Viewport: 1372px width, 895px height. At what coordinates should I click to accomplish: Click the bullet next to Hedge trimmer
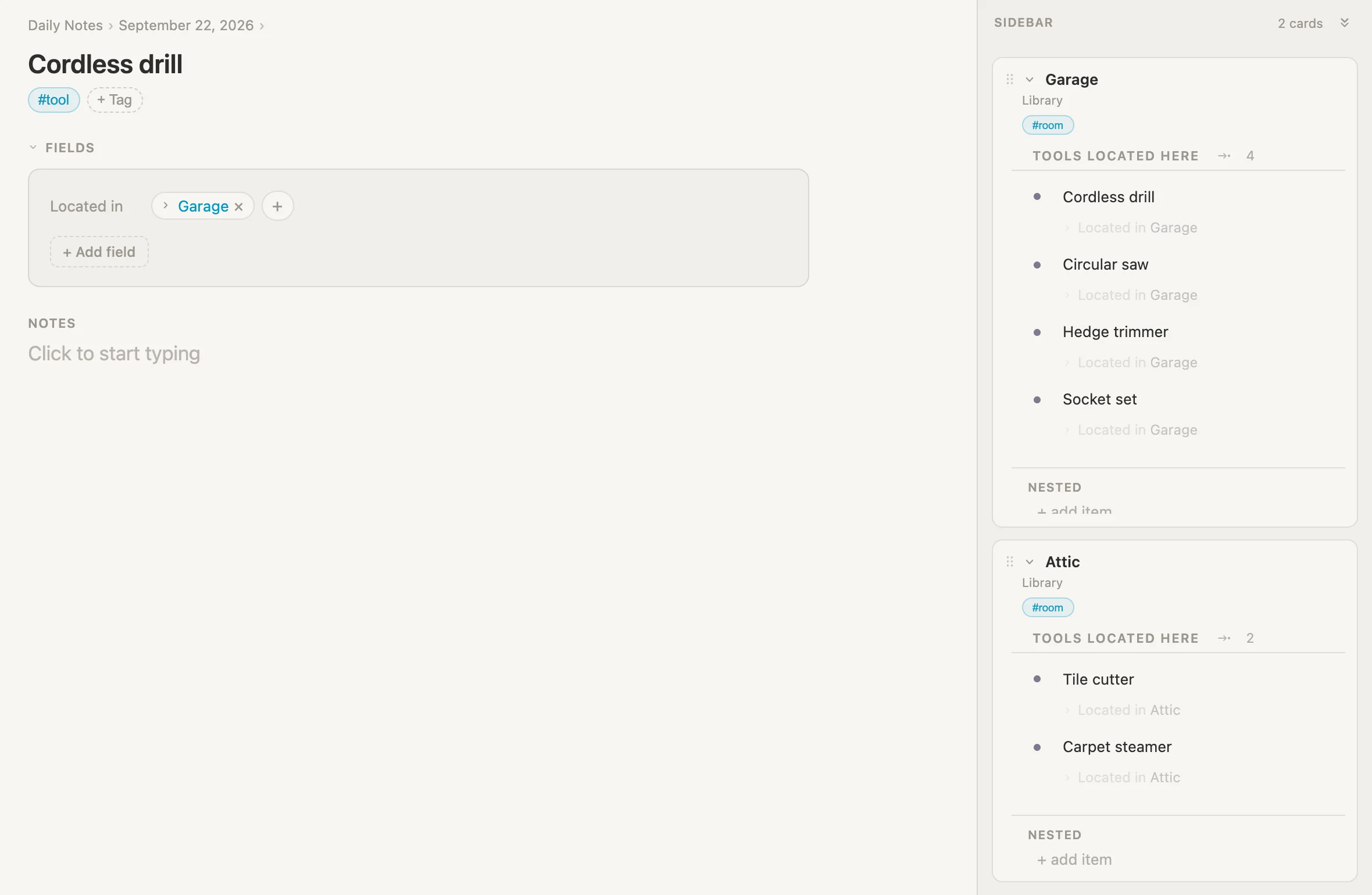click(x=1037, y=332)
